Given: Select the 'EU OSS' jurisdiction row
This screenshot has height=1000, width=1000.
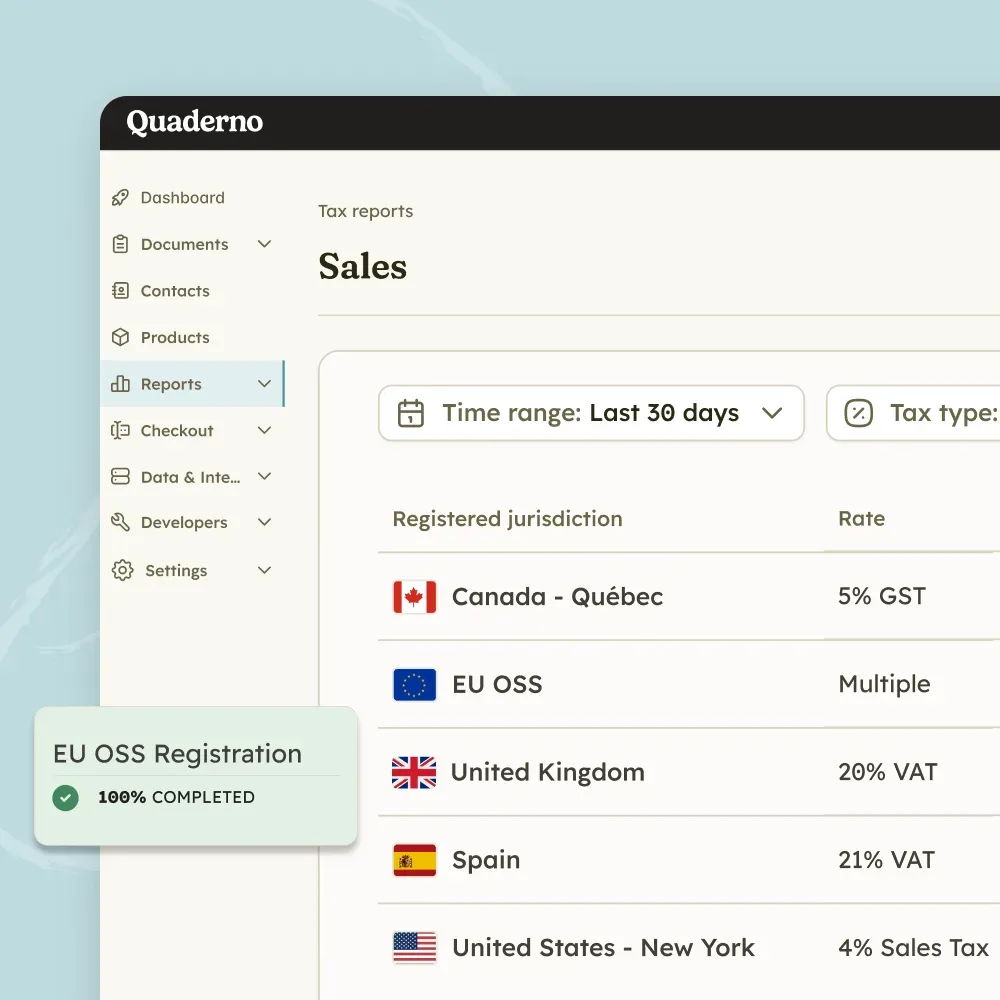Looking at the screenshot, I should pos(689,685).
